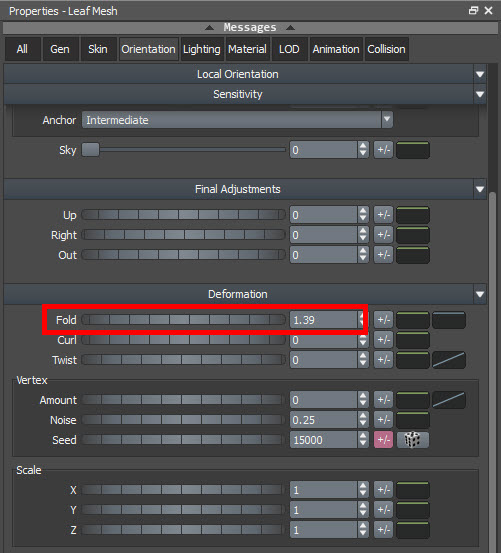Viewport: 501px width, 553px height.
Task: Open the Twist diagonal profile curve
Action: point(449,360)
